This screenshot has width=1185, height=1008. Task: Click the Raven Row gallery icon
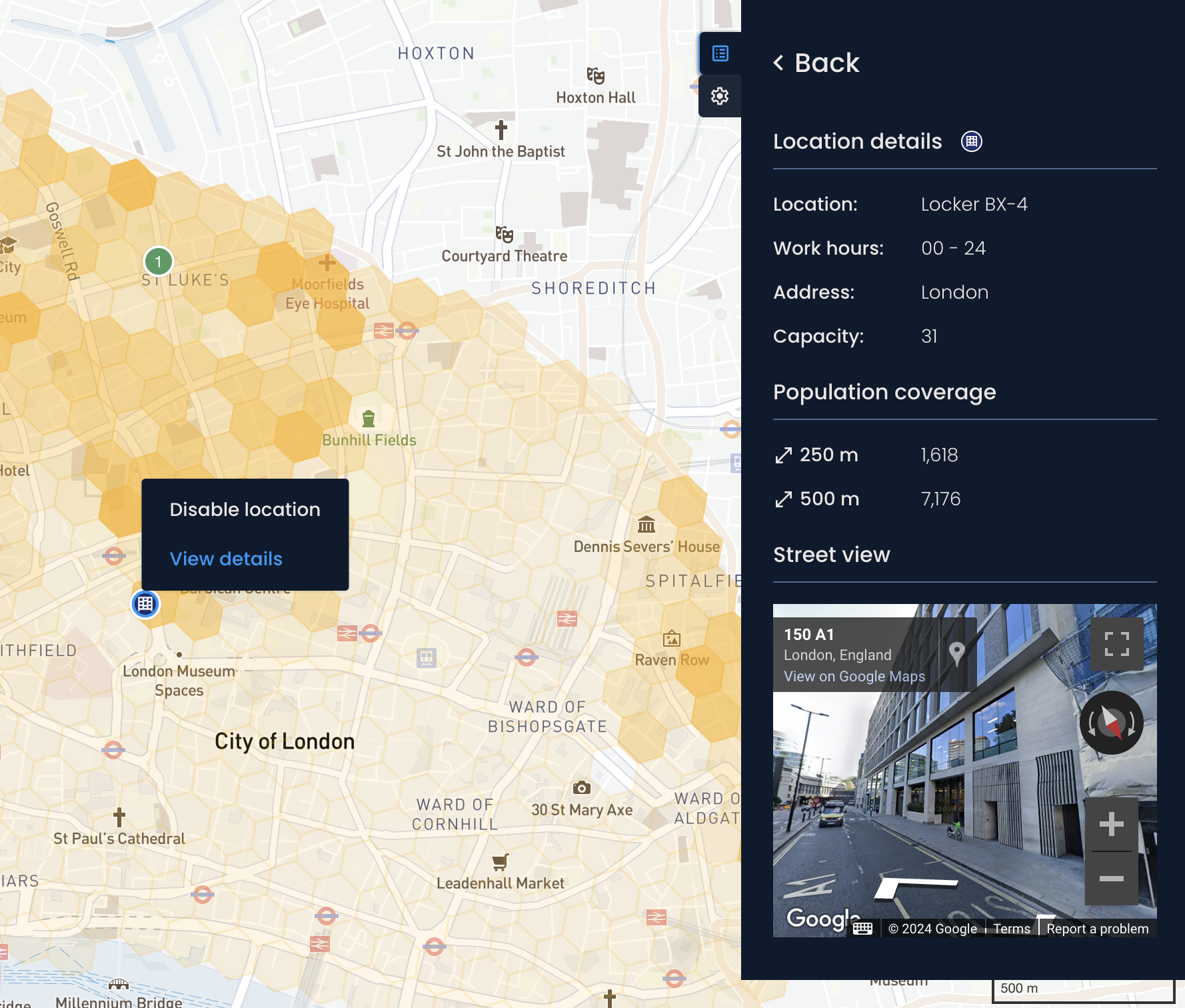(x=672, y=639)
